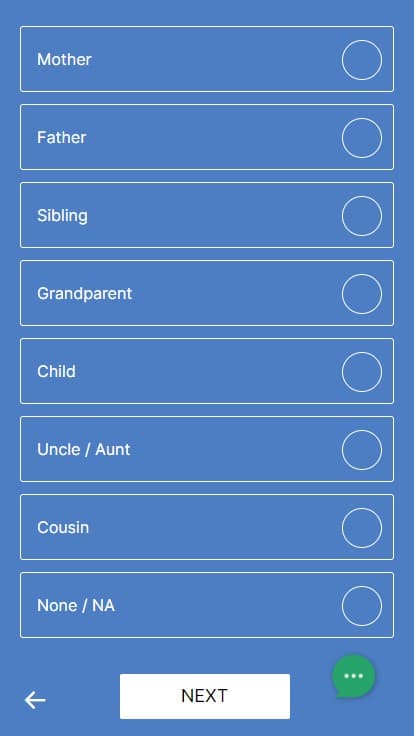The height and width of the screenshot is (736, 414).
Task: Select the None / NA radio circle
Action: coord(361,605)
